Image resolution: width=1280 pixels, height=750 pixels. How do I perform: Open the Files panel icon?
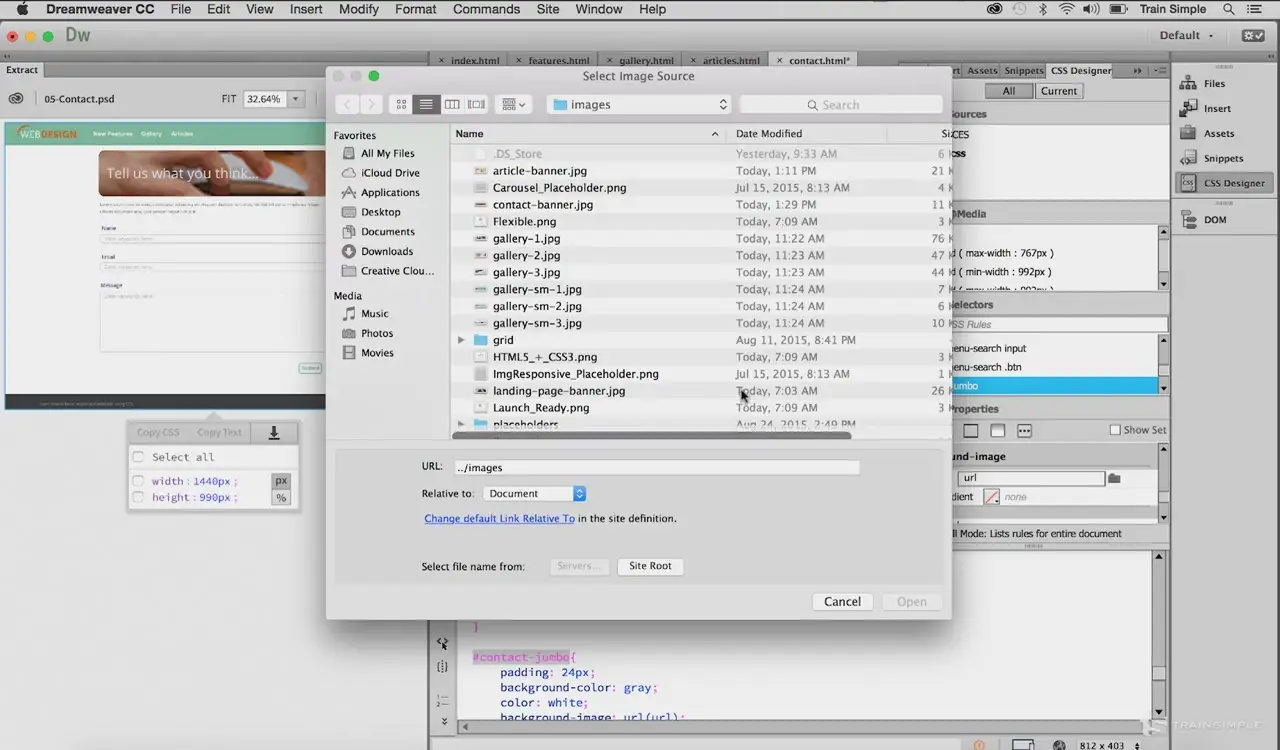[x=1188, y=83]
